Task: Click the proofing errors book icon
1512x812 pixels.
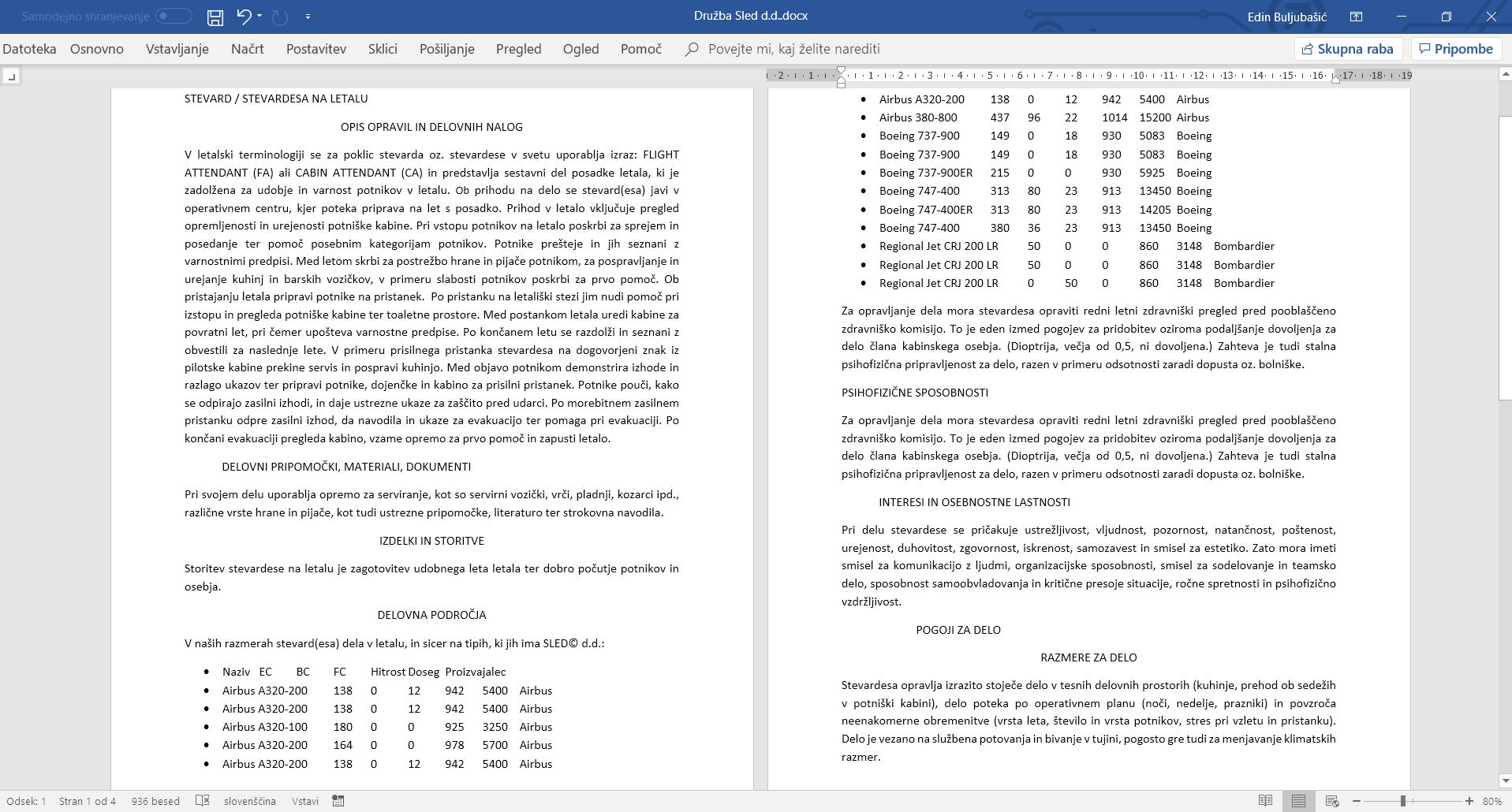Action: click(203, 801)
